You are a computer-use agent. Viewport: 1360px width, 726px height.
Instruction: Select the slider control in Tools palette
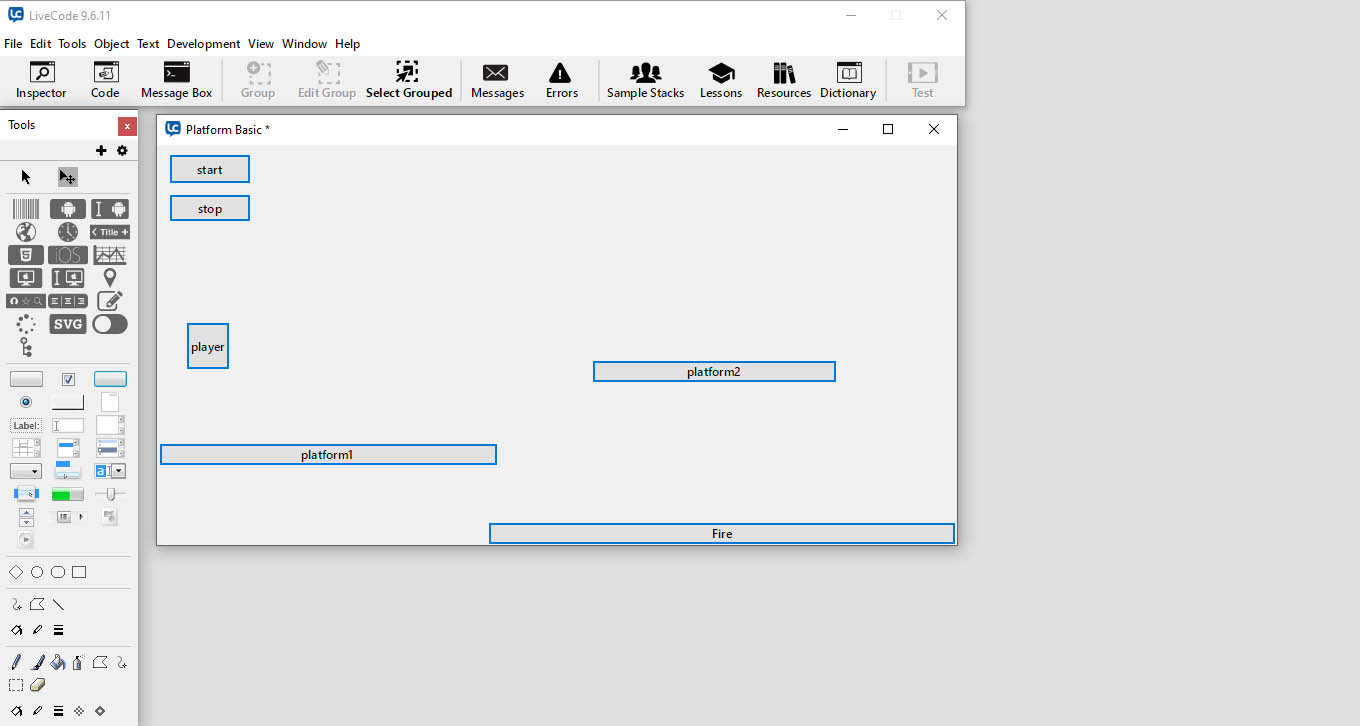(x=110, y=494)
